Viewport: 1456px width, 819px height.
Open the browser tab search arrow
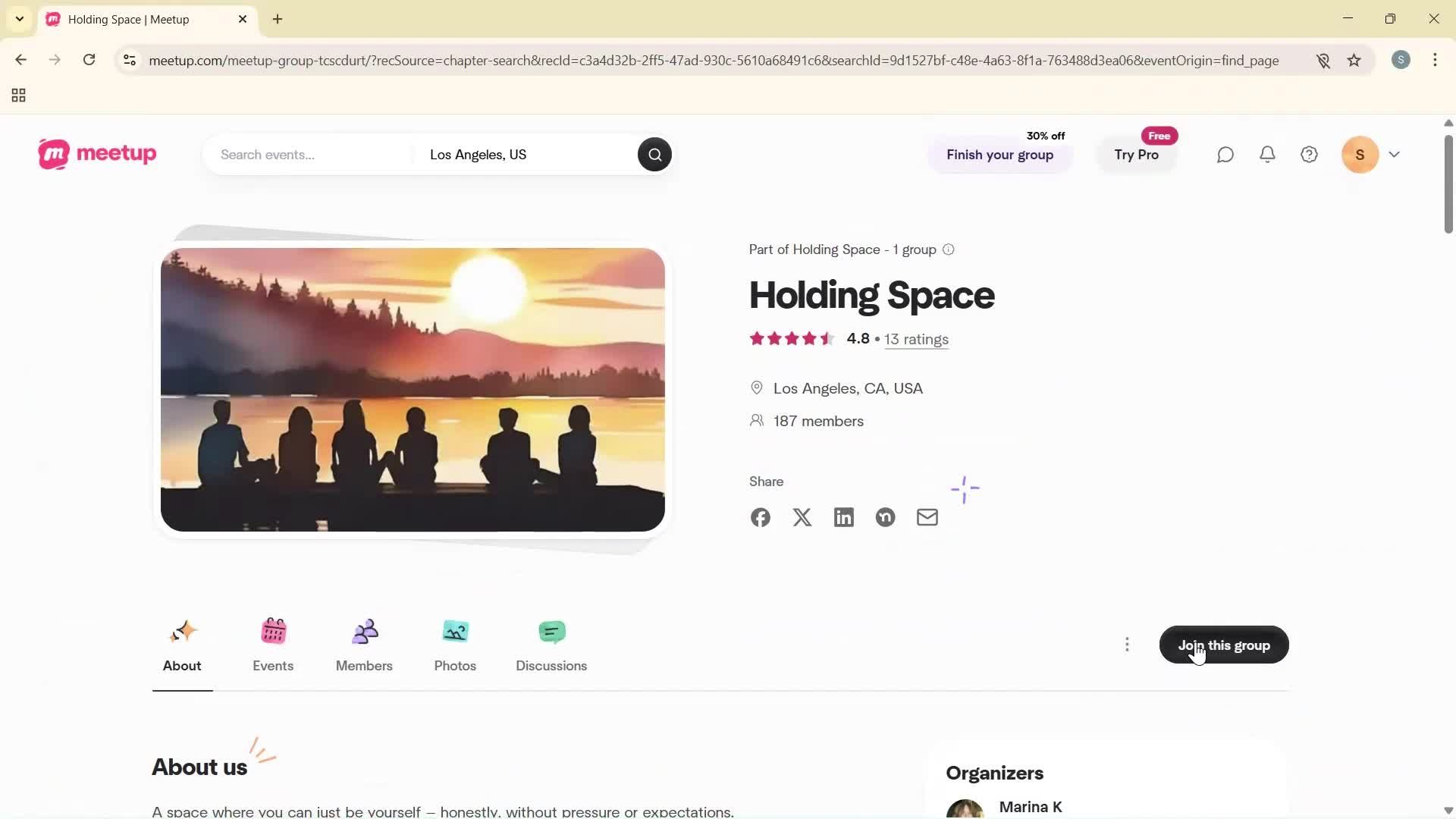[19, 19]
